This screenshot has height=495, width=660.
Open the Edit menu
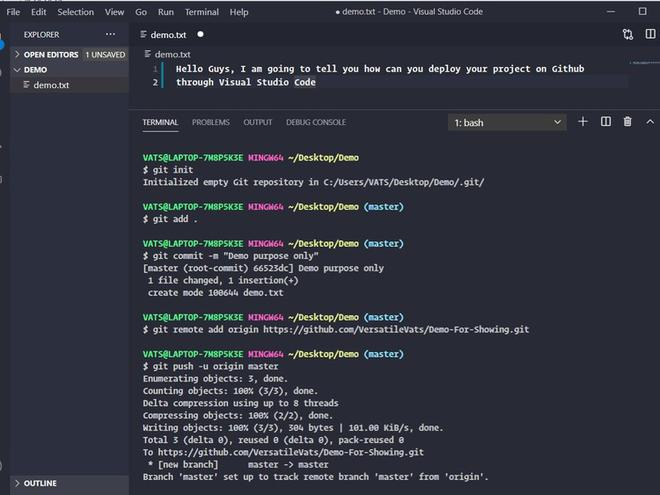[38, 12]
